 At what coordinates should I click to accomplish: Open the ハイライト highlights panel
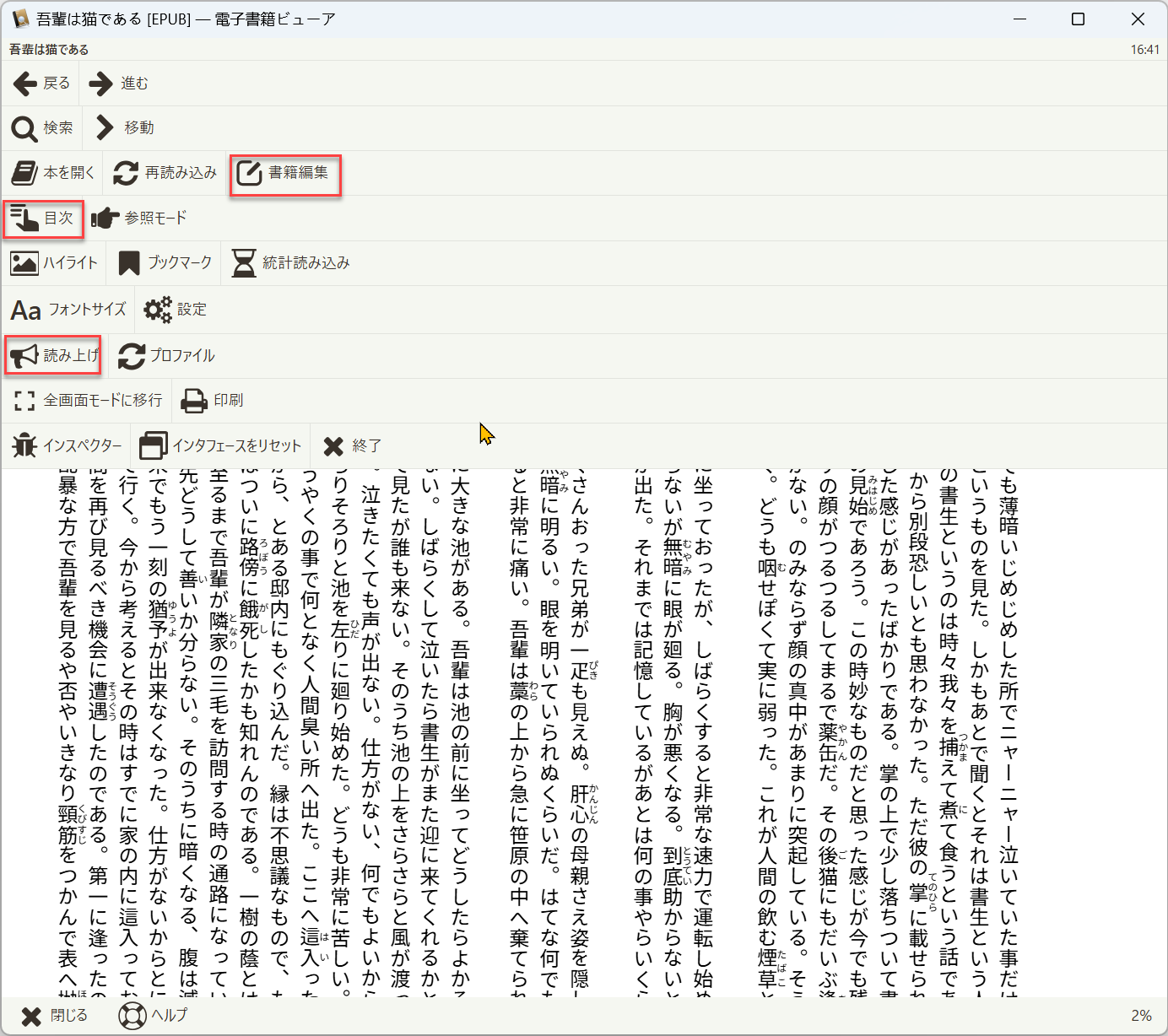(x=54, y=262)
